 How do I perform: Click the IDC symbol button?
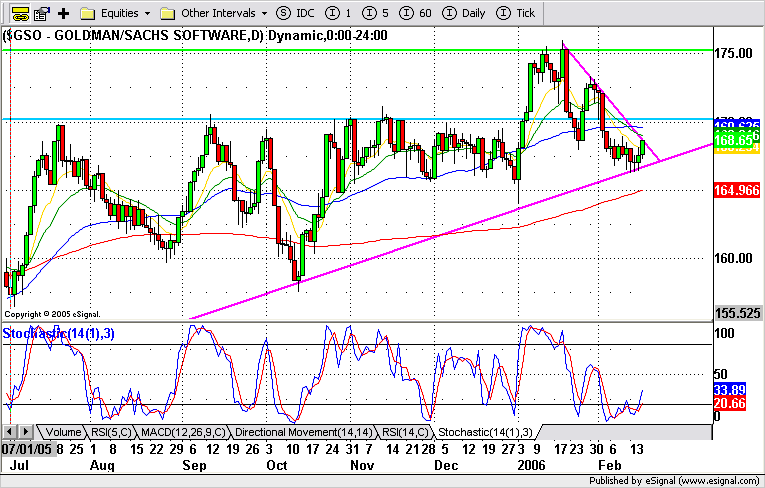296,13
